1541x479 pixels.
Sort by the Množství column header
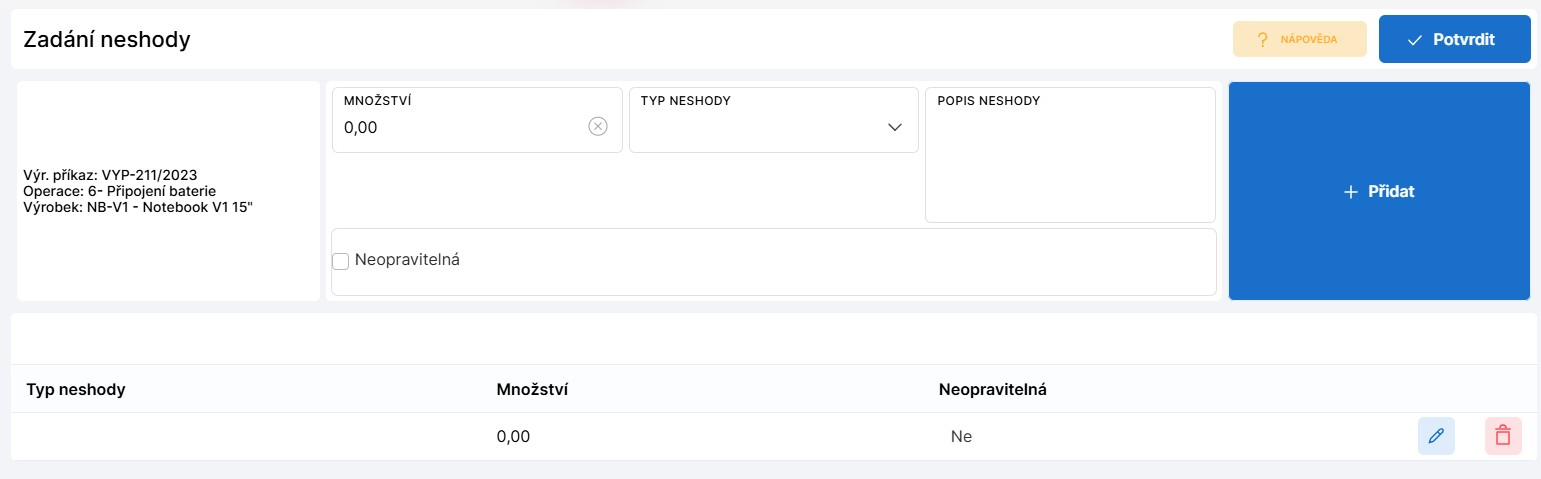(x=532, y=389)
